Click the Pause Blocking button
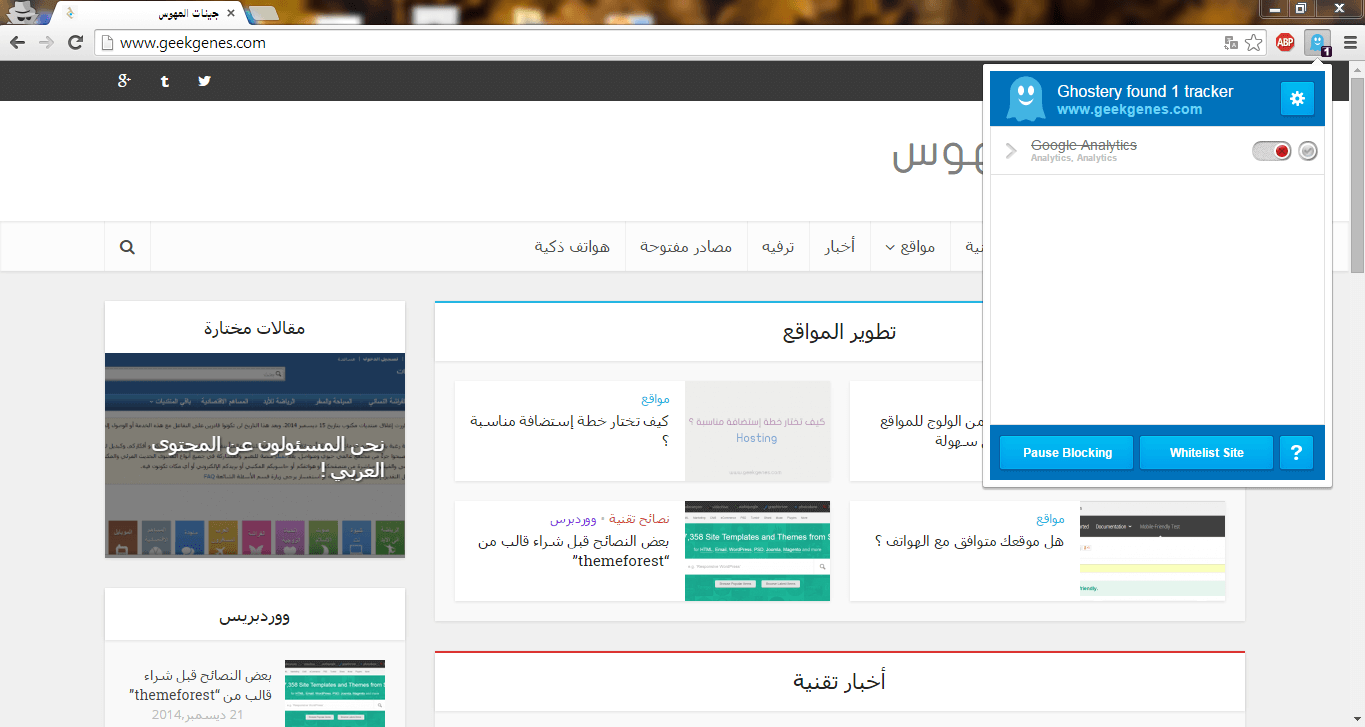This screenshot has width=1365, height=727. click(1067, 453)
